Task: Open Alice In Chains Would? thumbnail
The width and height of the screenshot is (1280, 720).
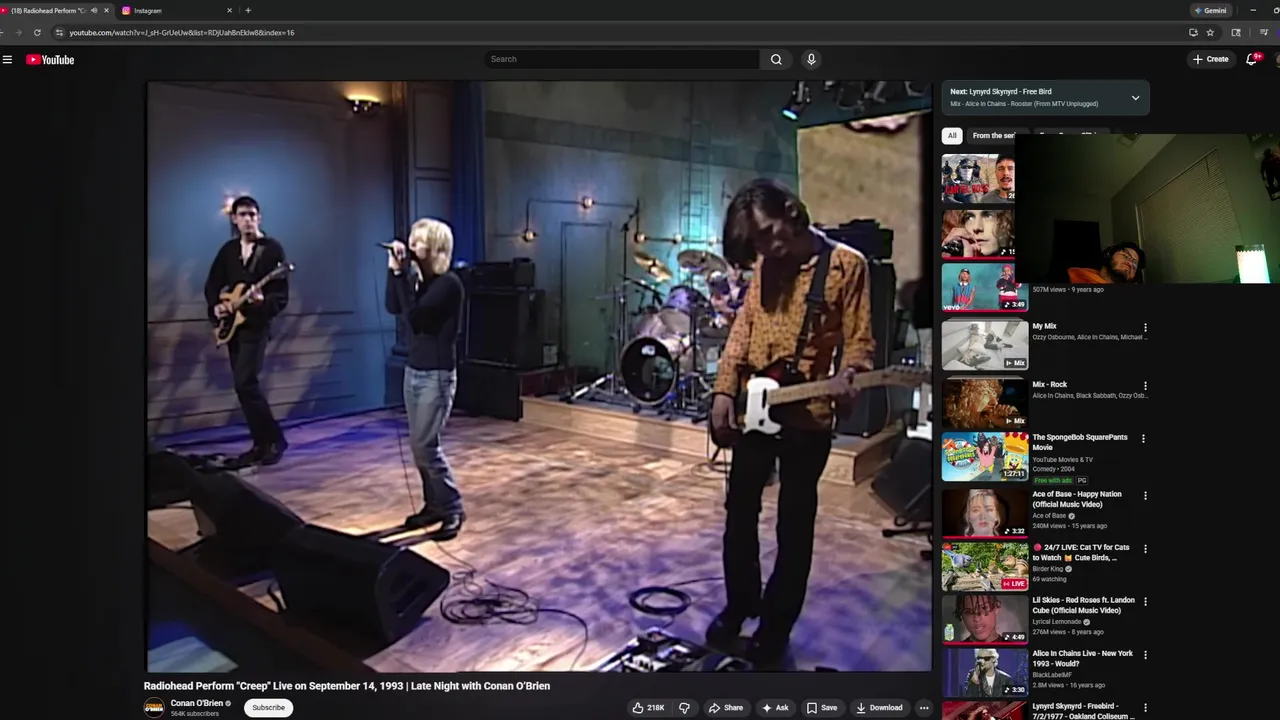Action: tap(985, 672)
